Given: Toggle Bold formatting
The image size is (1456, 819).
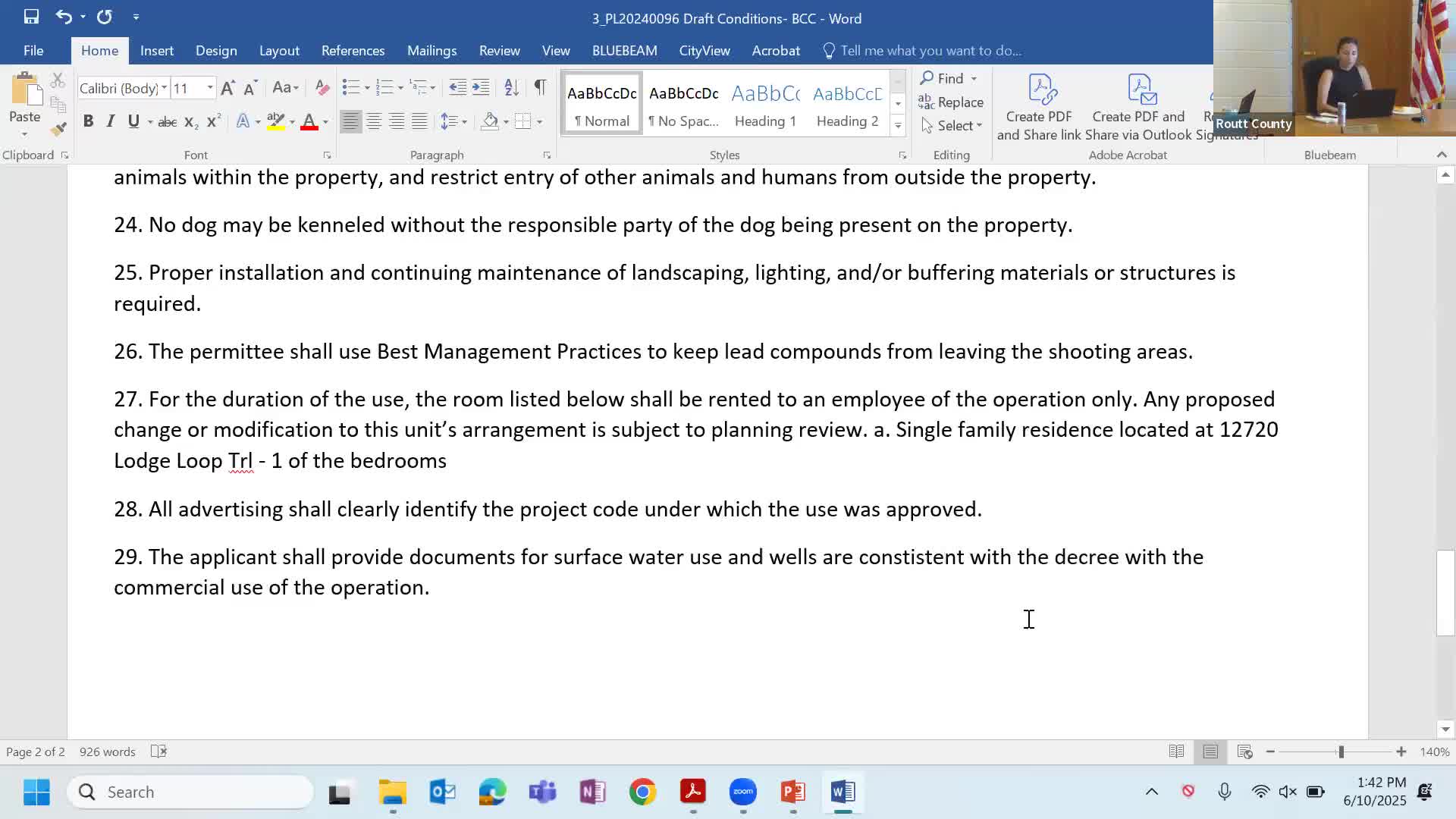Looking at the screenshot, I should (88, 121).
